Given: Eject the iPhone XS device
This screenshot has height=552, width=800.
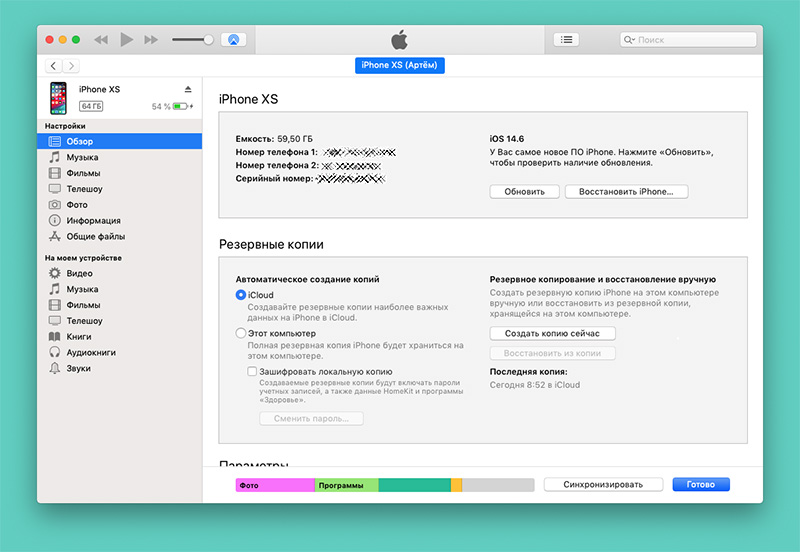Looking at the screenshot, I should (188, 89).
